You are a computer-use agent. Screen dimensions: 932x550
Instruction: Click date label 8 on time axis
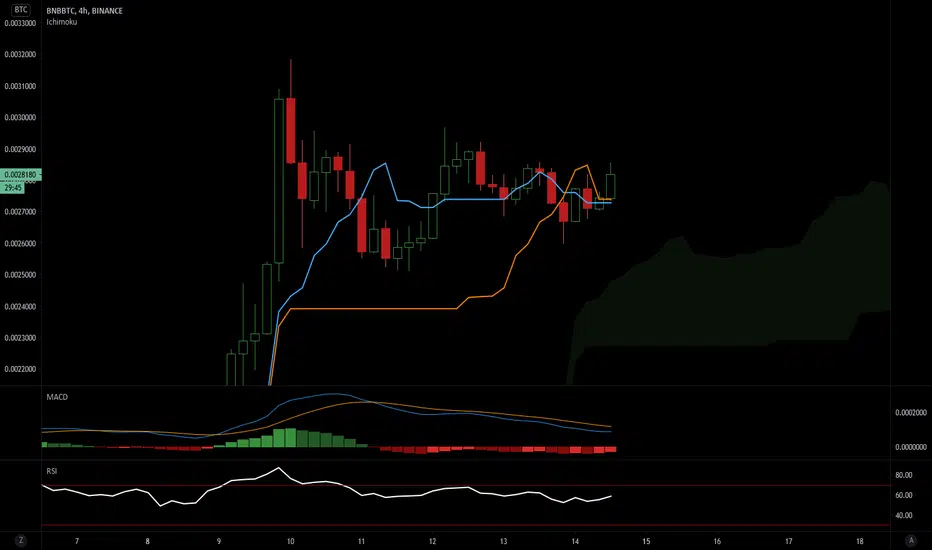point(147,541)
